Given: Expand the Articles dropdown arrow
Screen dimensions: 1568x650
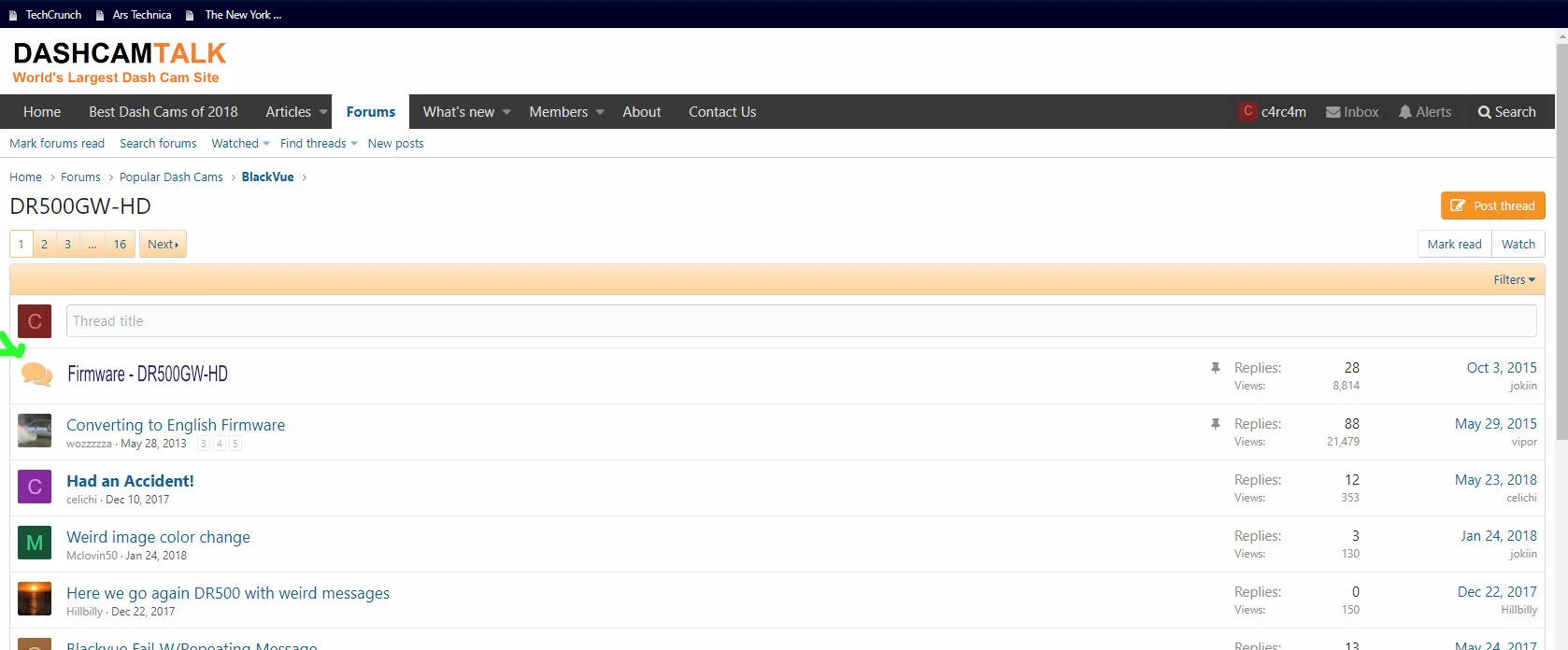Looking at the screenshot, I should 323,112.
